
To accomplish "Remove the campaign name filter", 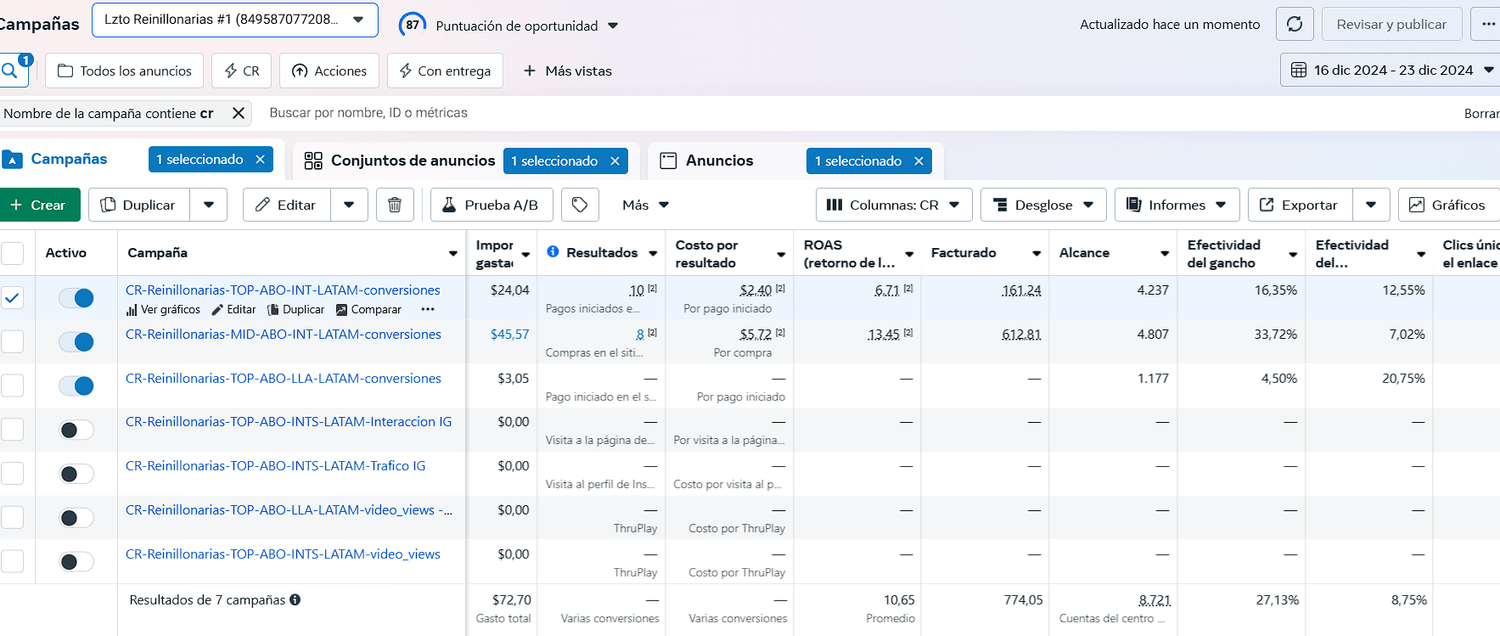I will click(238, 113).
